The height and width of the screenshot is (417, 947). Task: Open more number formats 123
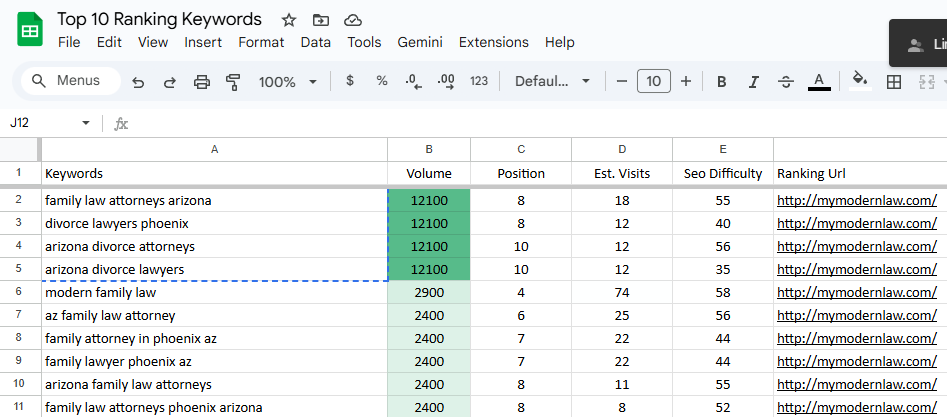pyautogui.click(x=479, y=81)
